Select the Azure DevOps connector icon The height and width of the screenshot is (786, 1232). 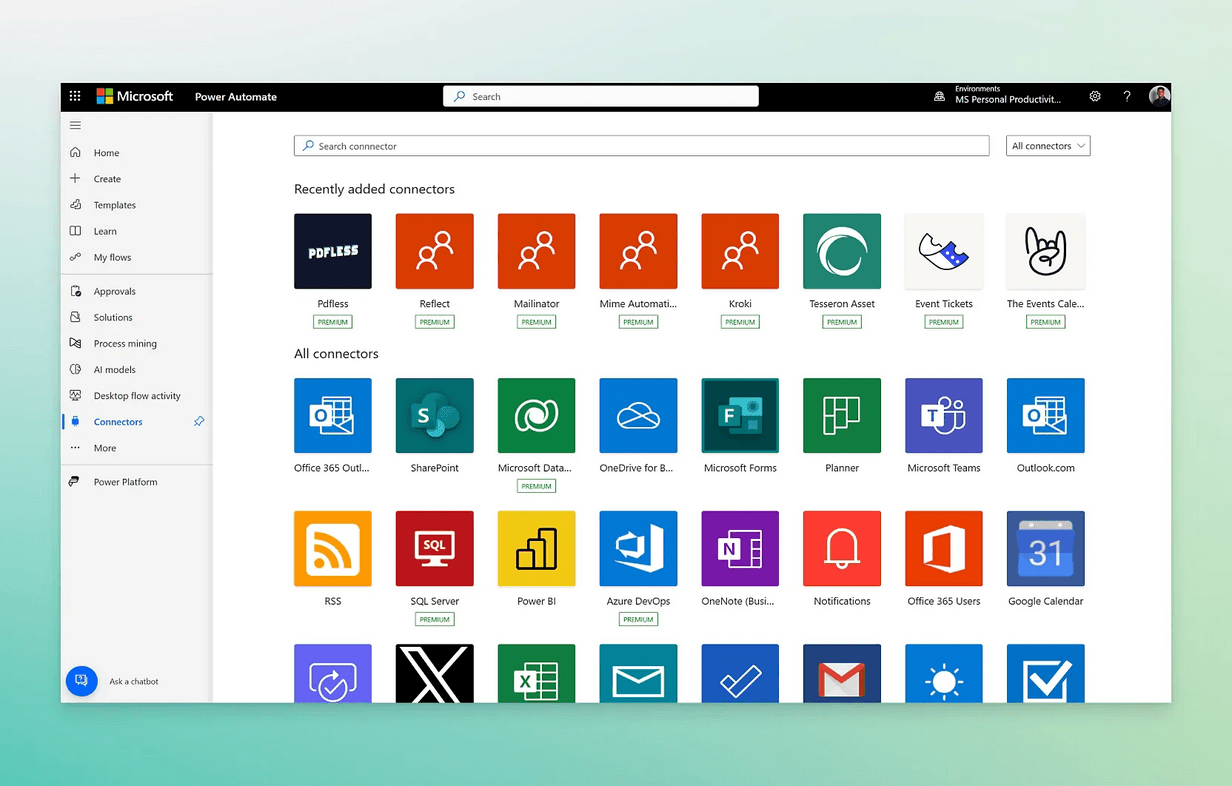click(638, 549)
